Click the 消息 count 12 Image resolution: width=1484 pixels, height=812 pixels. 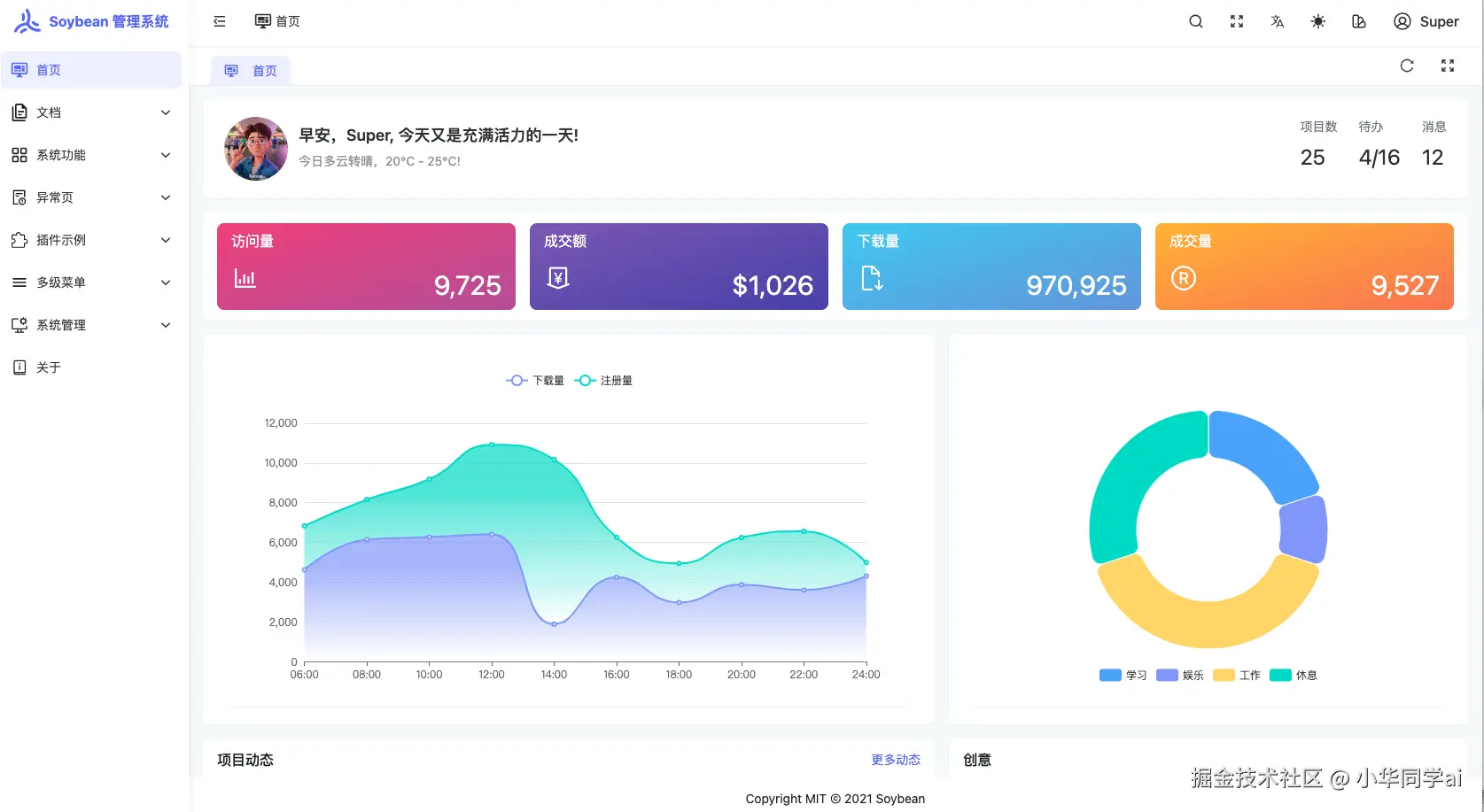[1433, 158]
